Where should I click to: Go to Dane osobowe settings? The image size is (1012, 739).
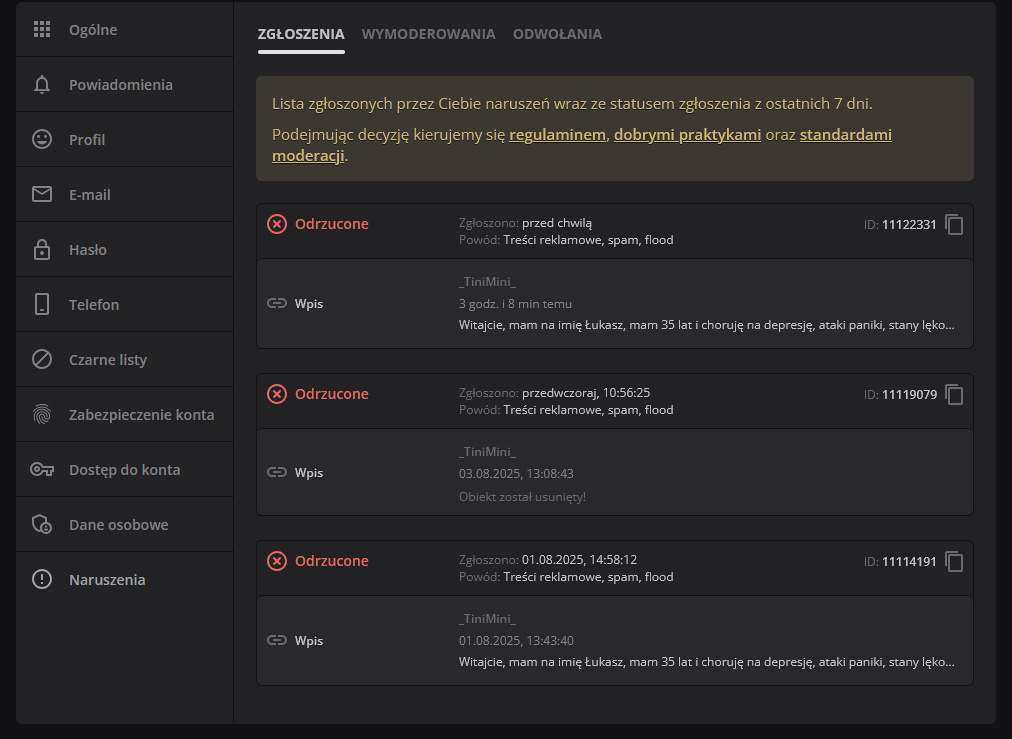pyautogui.click(x=118, y=525)
